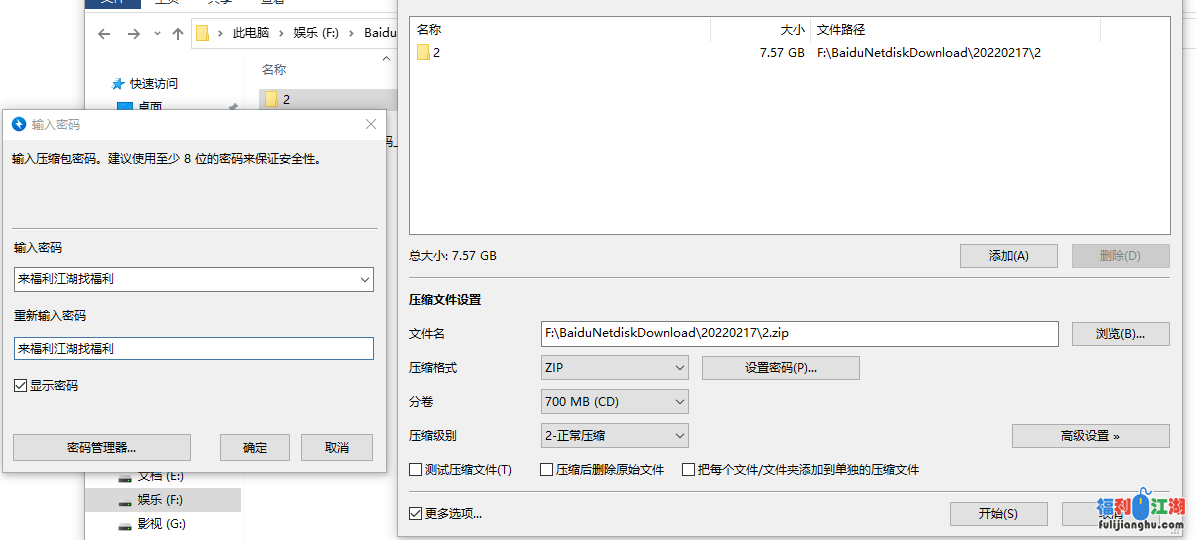
Task: Enable 测试压缩文件 checkbox
Action: click(416, 470)
